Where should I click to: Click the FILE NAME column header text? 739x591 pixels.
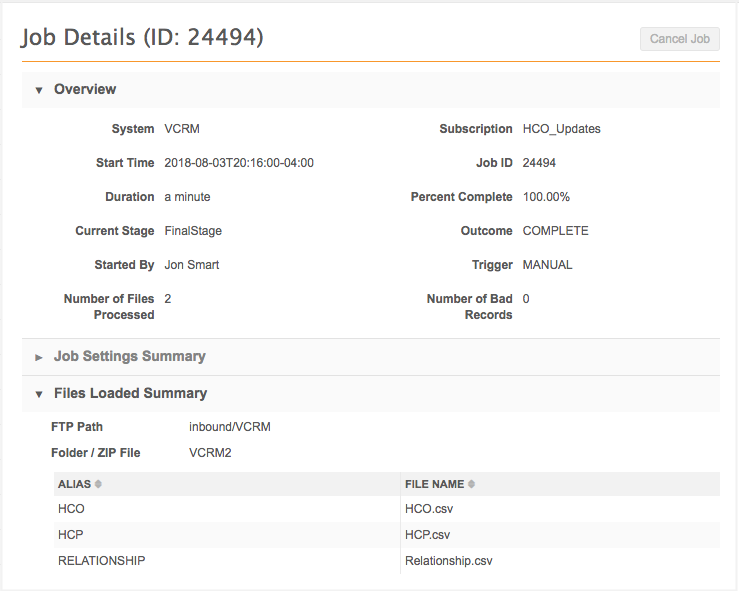(434, 484)
